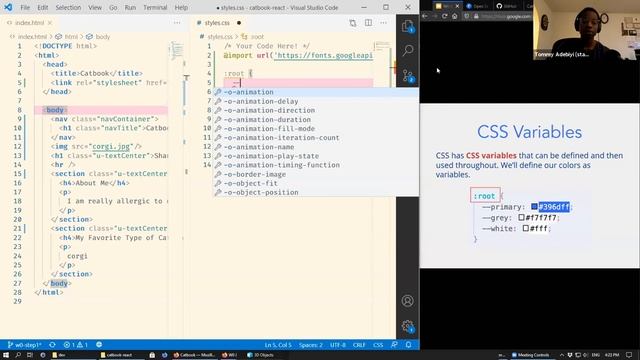
Task: Select the -o-animation-name suggestion
Action: tap(316, 147)
